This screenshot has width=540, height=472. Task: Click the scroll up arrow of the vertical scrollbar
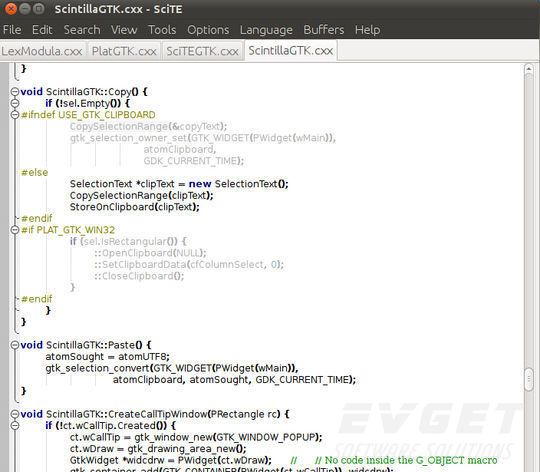tap(529, 69)
